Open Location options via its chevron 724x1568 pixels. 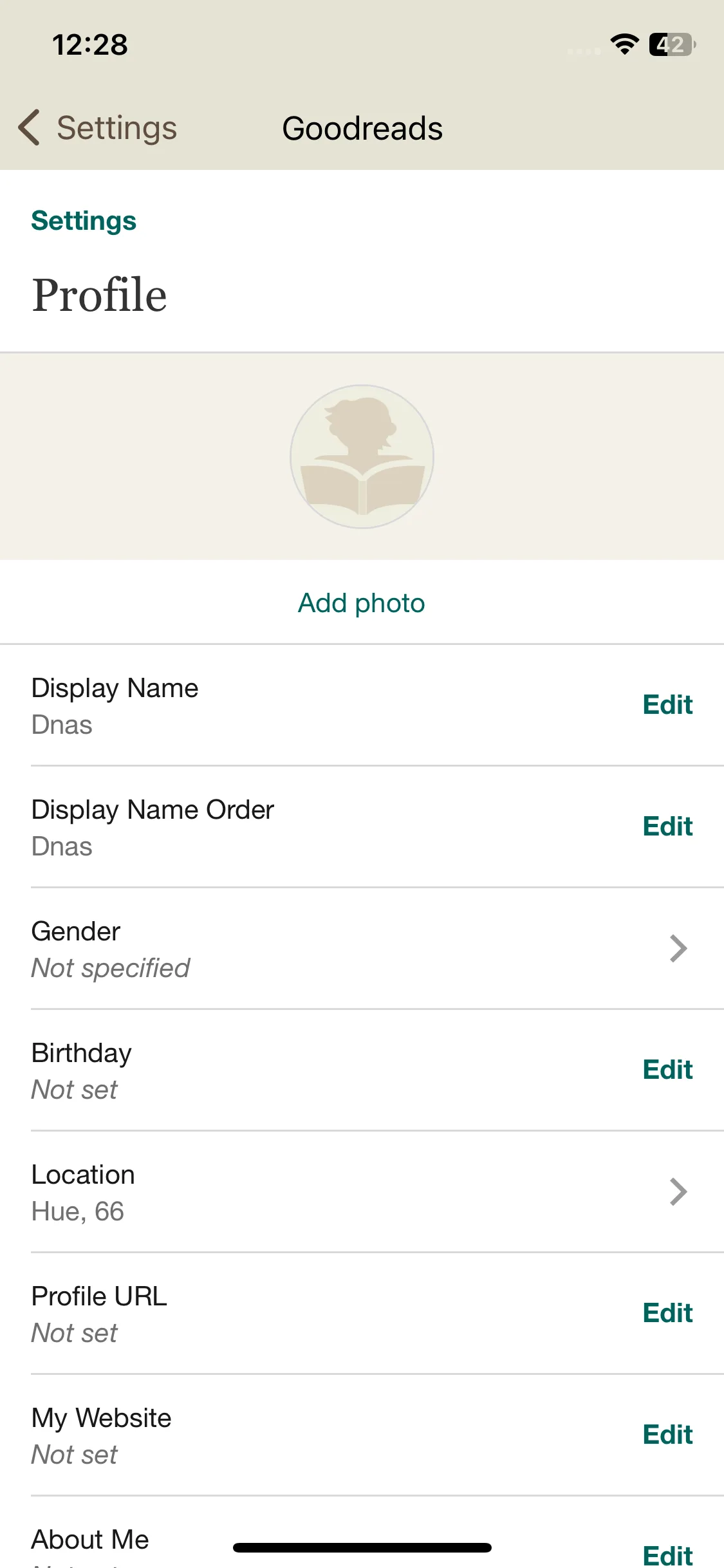678,1191
